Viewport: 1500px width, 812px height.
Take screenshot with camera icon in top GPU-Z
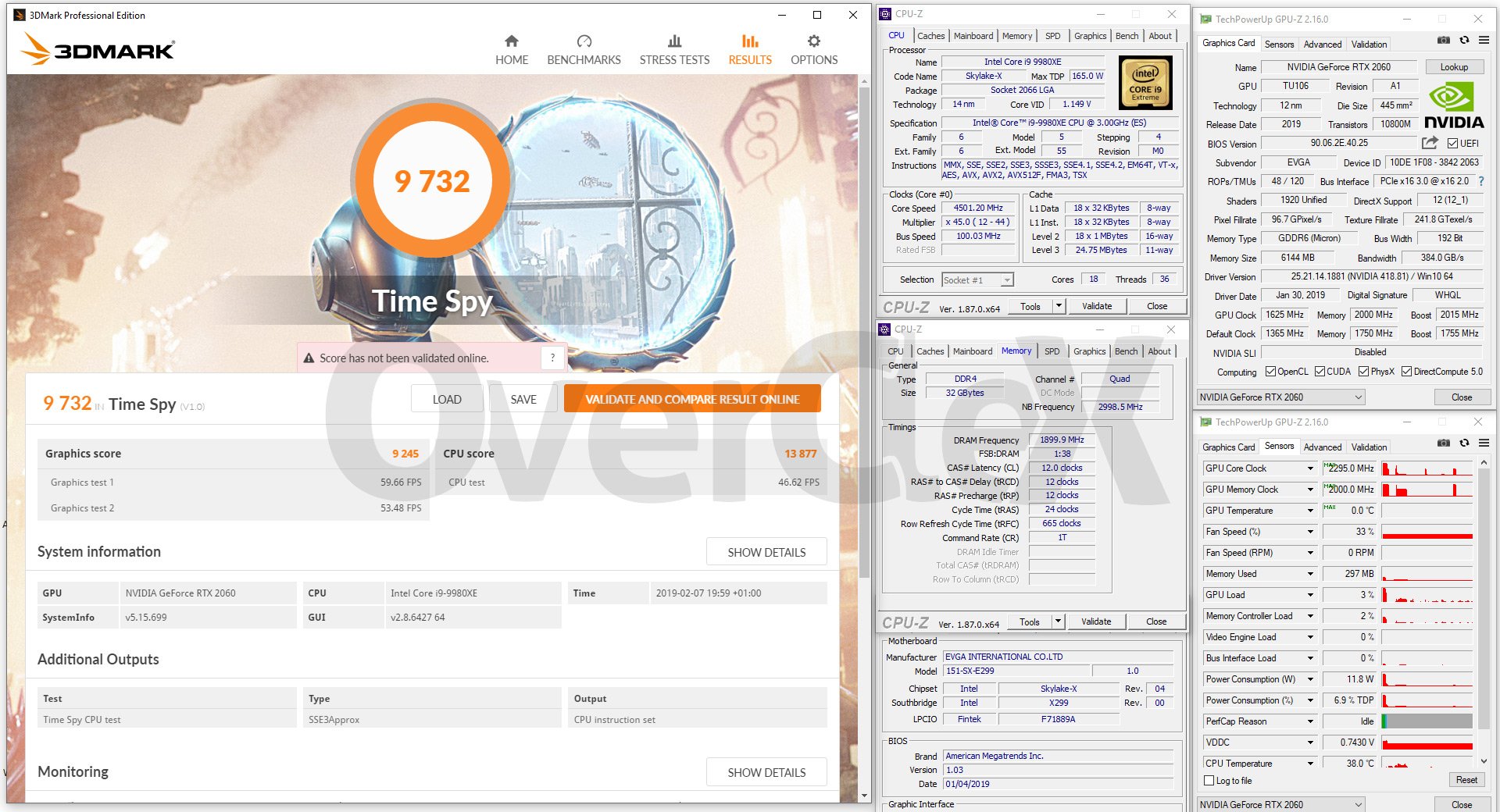point(1444,40)
